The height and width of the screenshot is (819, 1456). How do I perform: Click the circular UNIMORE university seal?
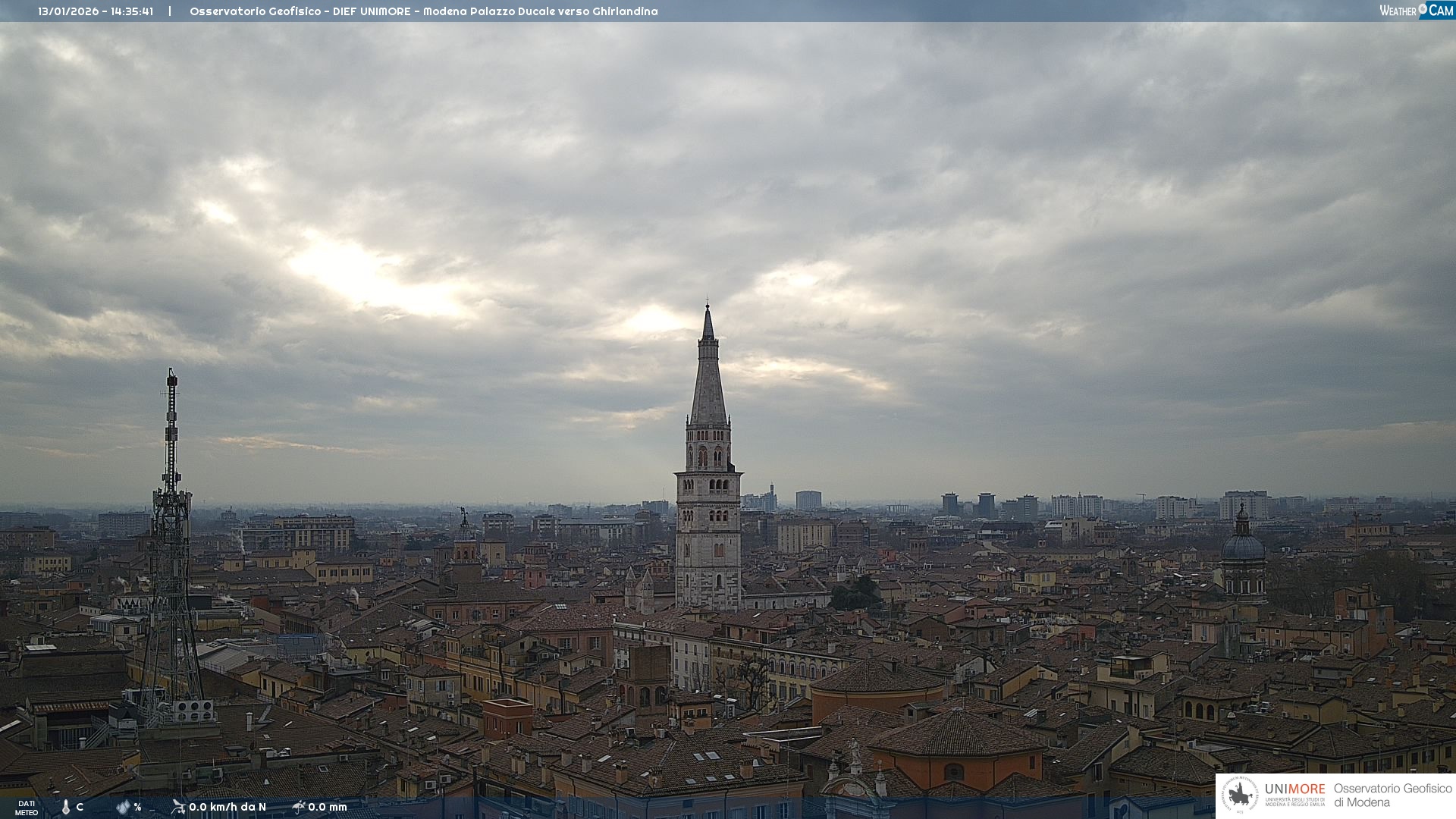1241,795
